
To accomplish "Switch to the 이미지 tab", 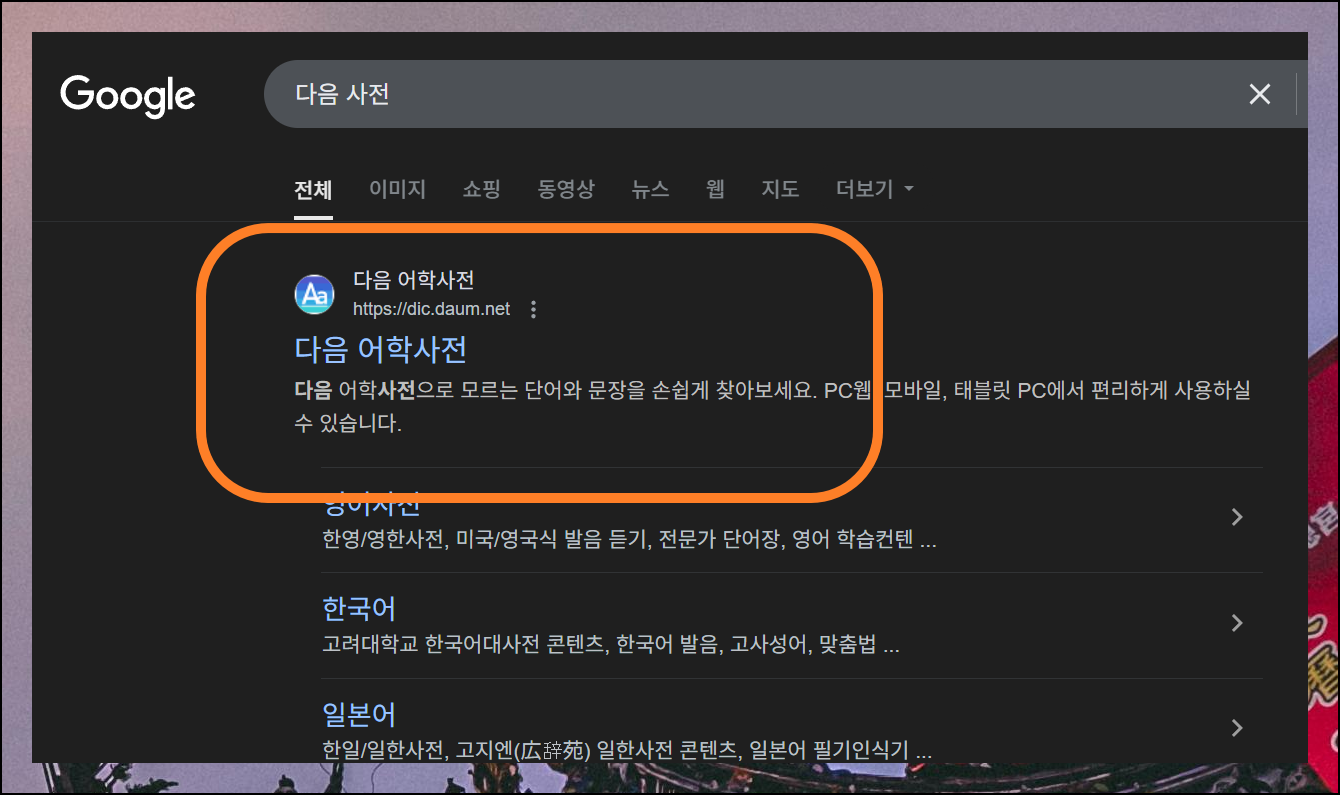I will coord(397,189).
